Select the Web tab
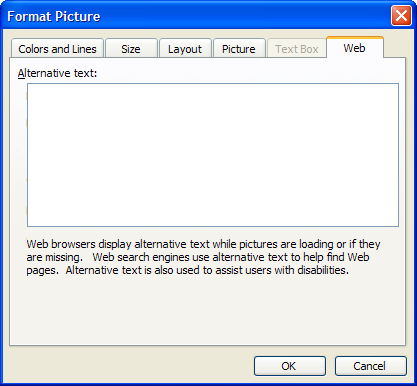417x386 pixels. [355, 47]
